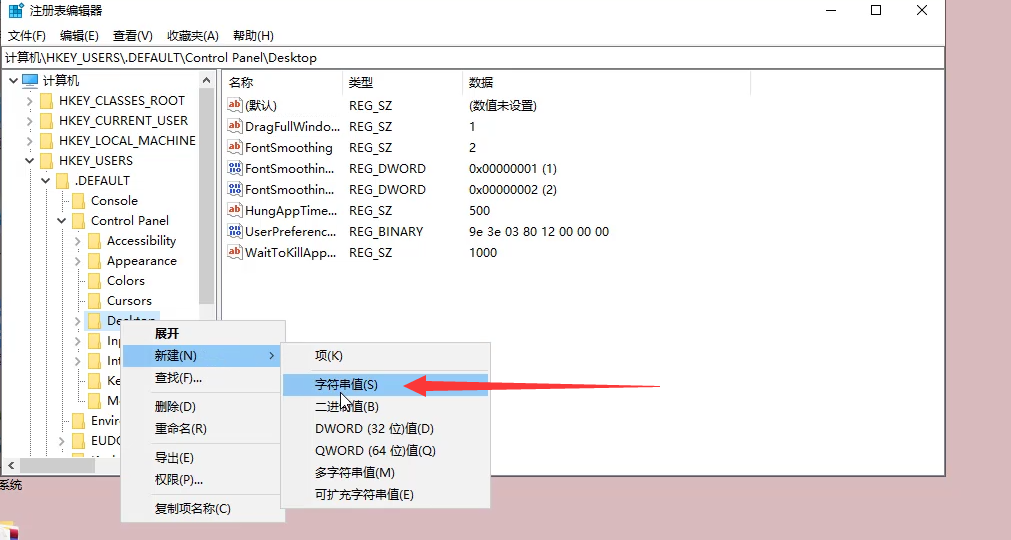Choose 重命名(R) in context menu

(201, 429)
